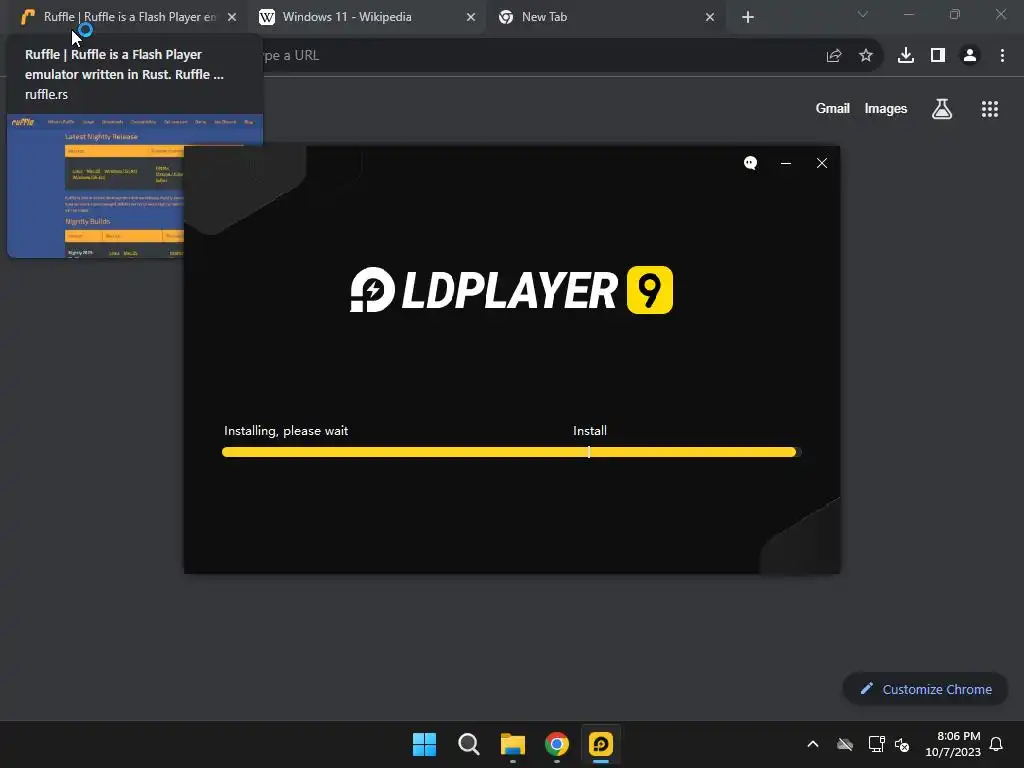
Task: Open the notifications bell icon
Action: 996,744
